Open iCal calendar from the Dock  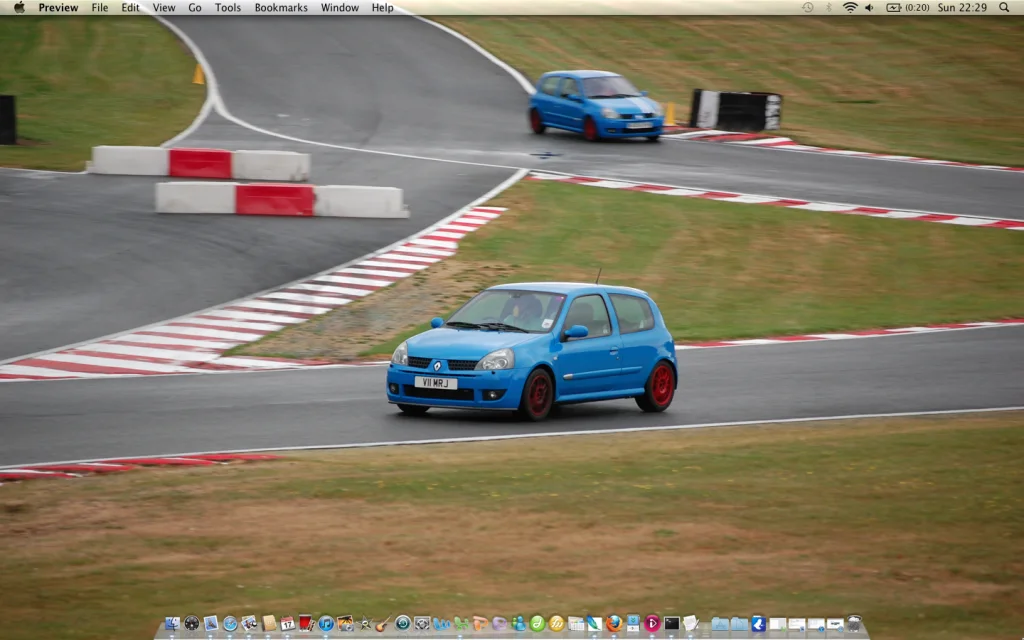pos(288,624)
